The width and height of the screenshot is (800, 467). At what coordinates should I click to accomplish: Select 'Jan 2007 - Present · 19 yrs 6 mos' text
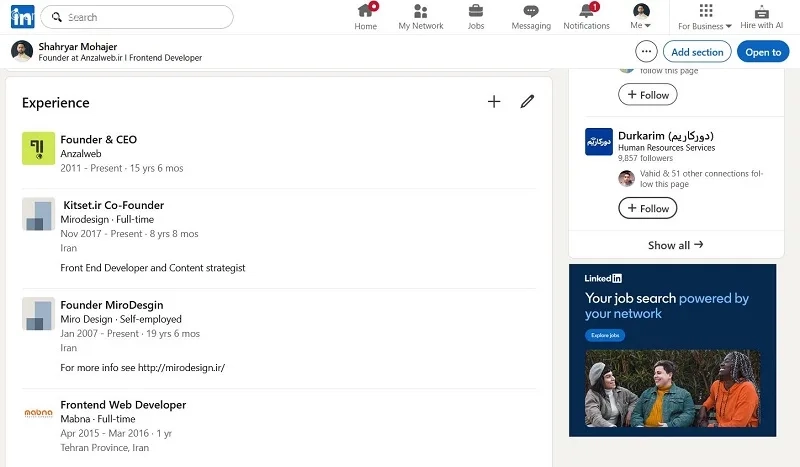(130, 333)
